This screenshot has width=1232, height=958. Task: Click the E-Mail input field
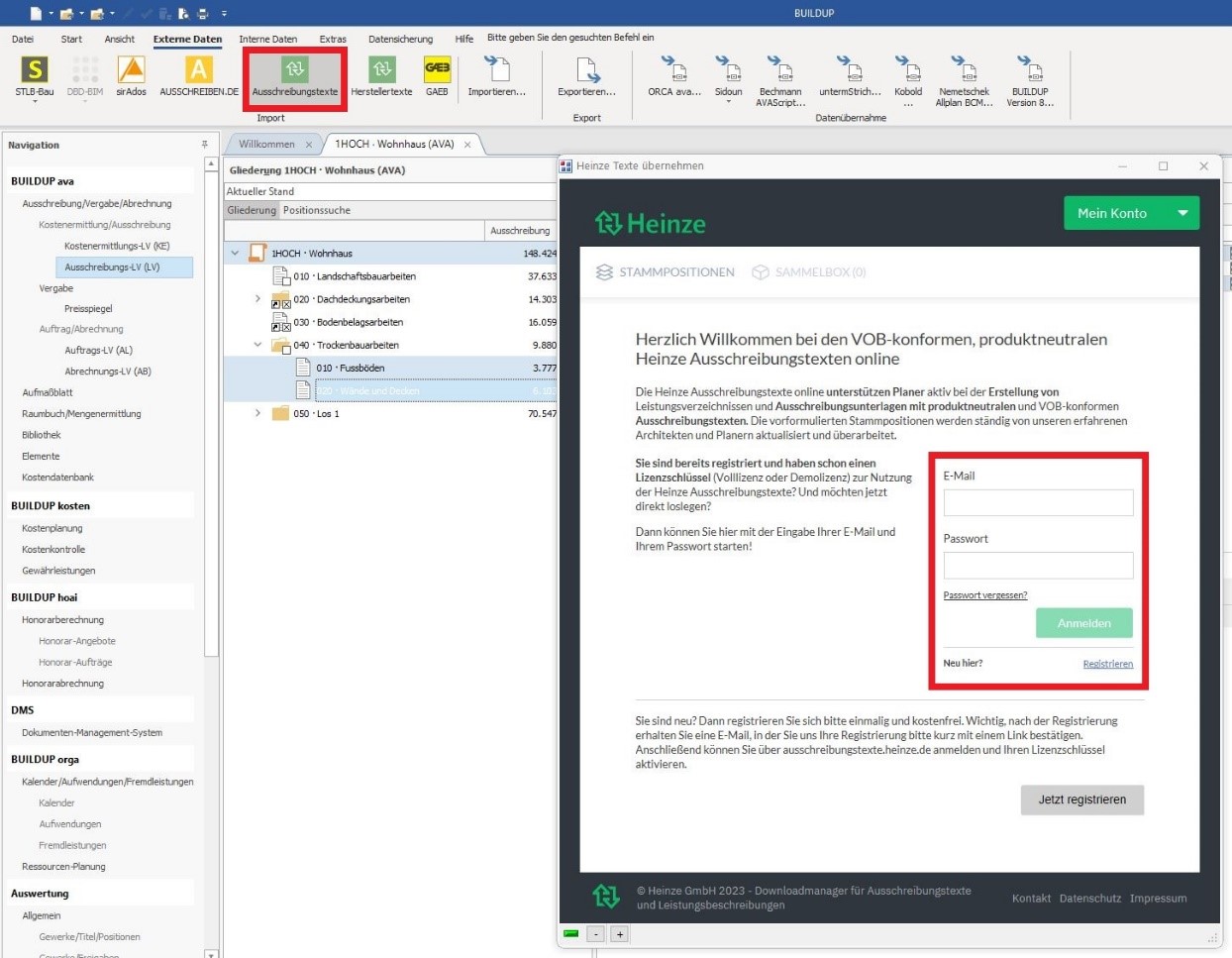pos(1038,502)
